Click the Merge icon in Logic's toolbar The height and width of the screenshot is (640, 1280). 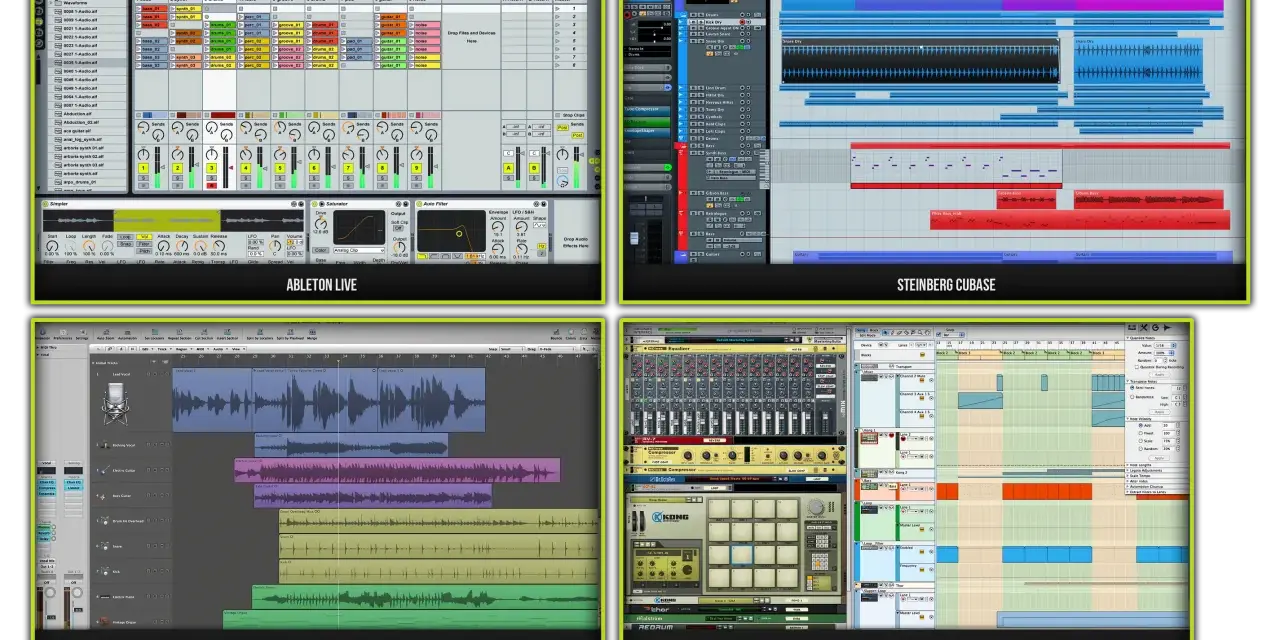tap(312, 334)
